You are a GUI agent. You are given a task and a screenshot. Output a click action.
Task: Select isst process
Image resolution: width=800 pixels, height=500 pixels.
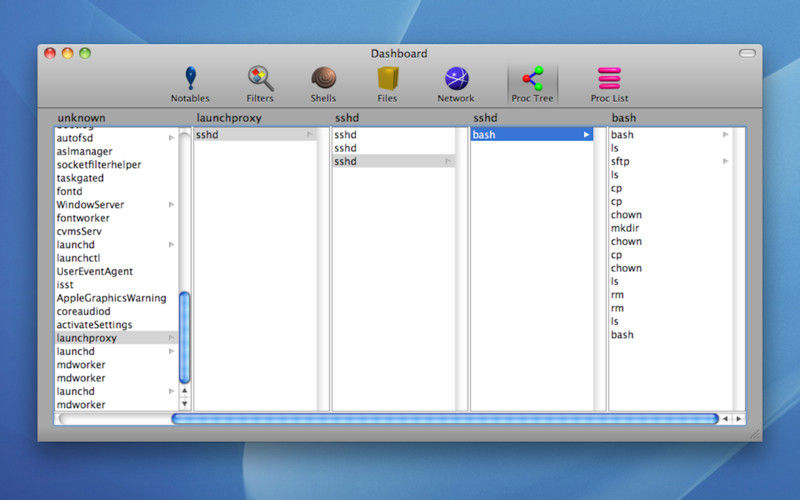pyautogui.click(x=116, y=285)
